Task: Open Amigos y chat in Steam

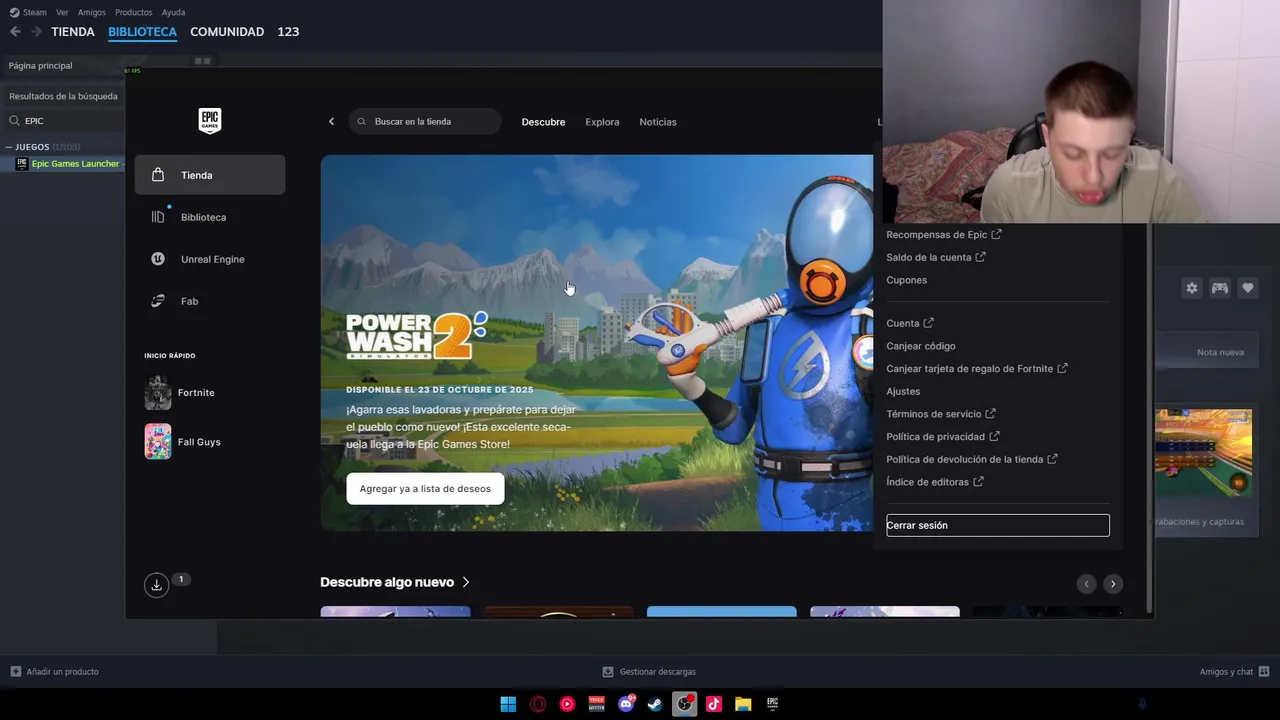Action: point(1234,672)
